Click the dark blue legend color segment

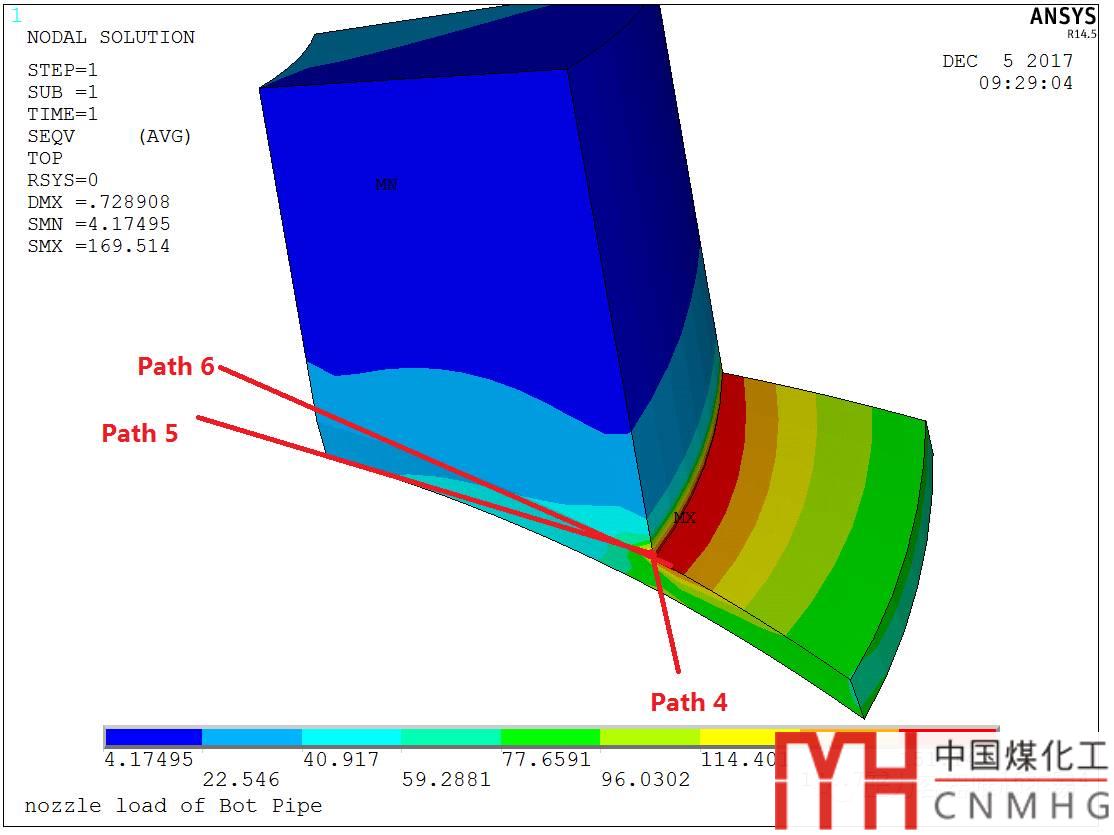tap(153, 738)
